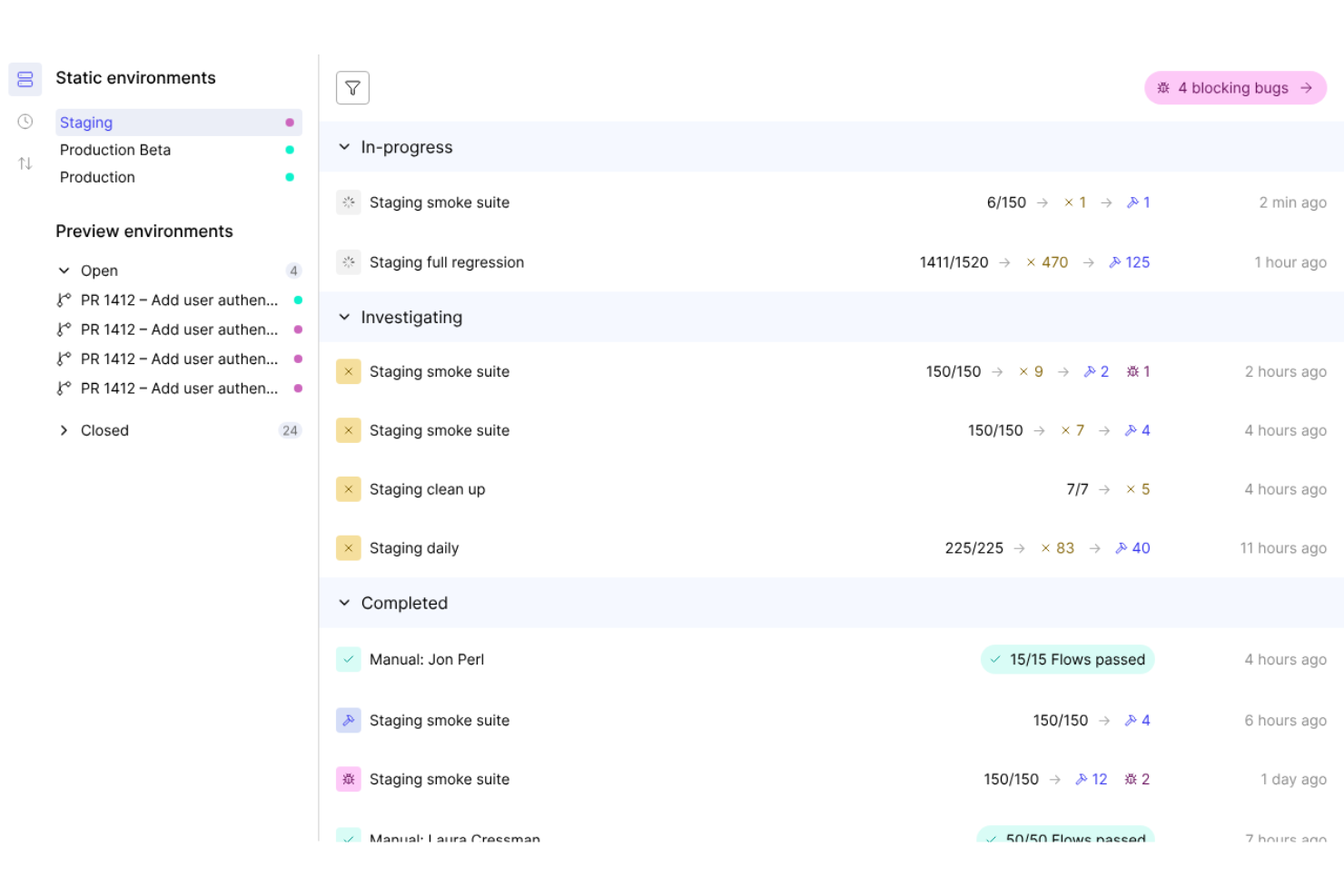Select the environments icon in the left rail
This screenshot has height=896, width=1344.
click(25, 79)
